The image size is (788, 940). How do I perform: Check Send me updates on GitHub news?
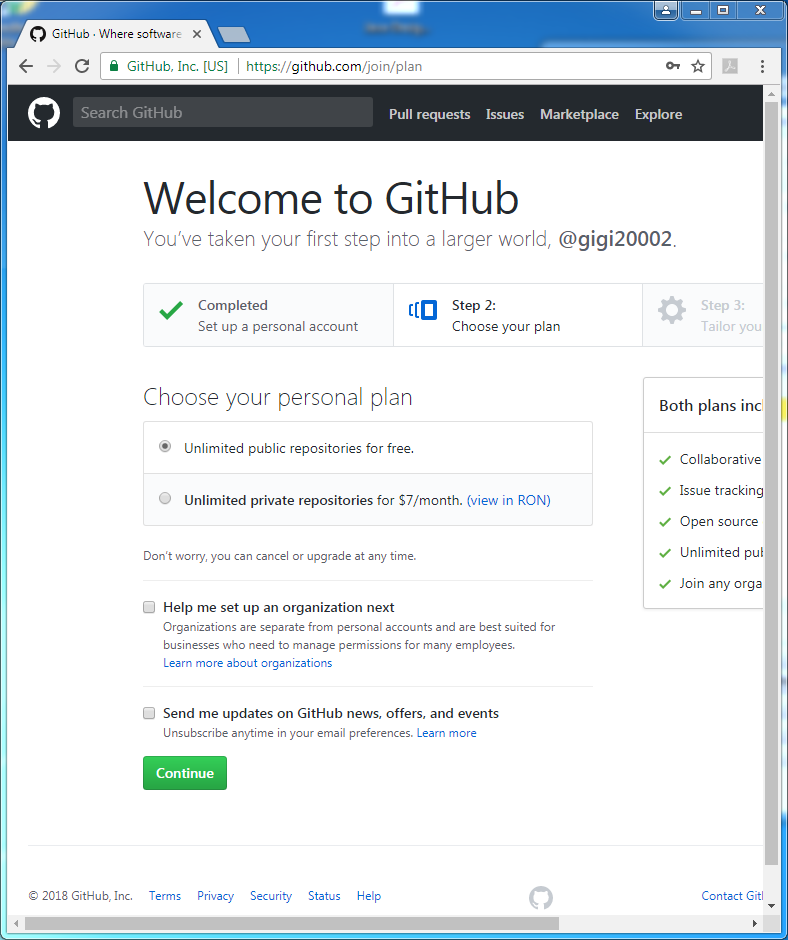(149, 713)
